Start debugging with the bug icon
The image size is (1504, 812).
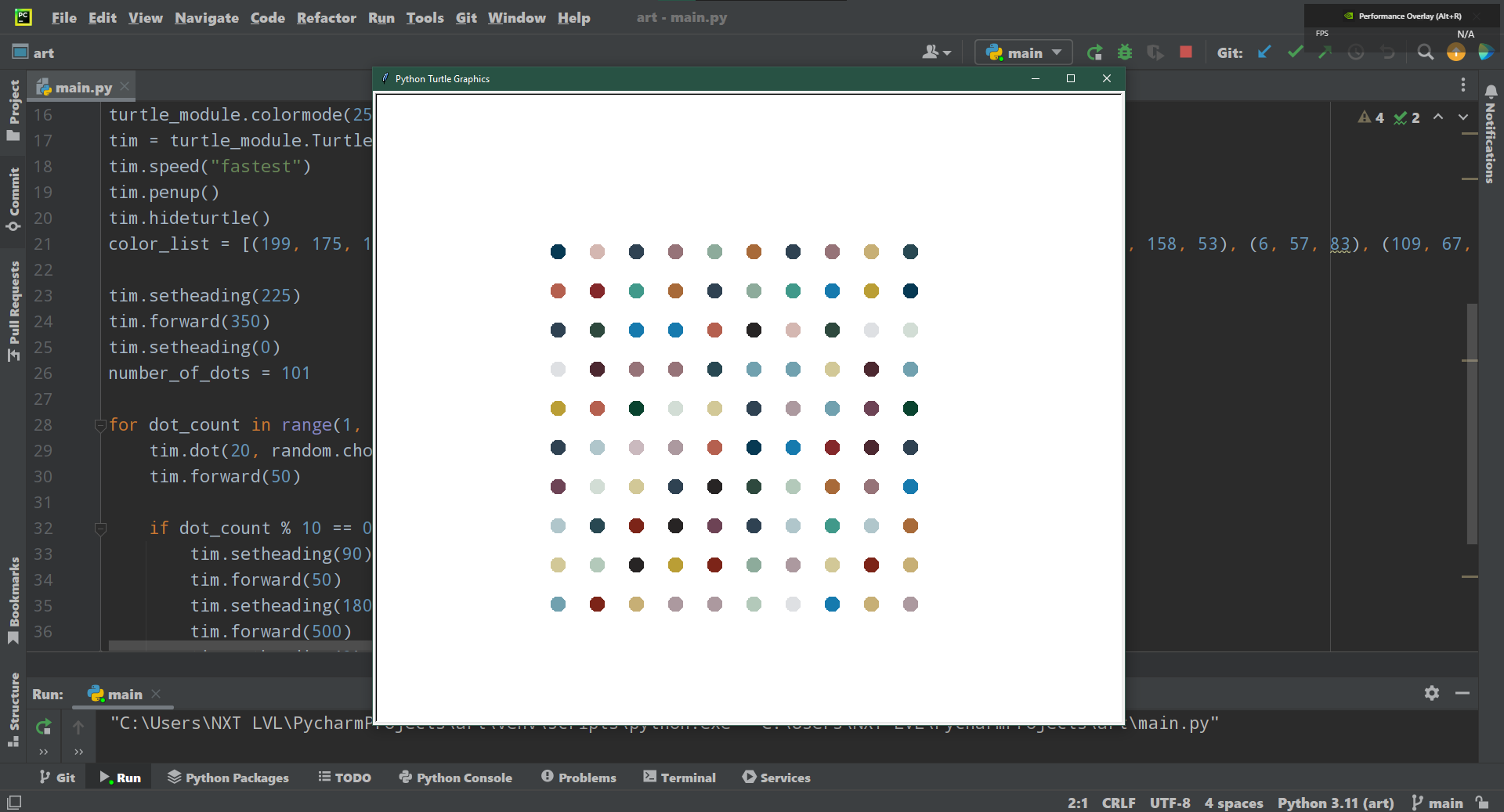pyautogui.click(x=1126, y=52)
